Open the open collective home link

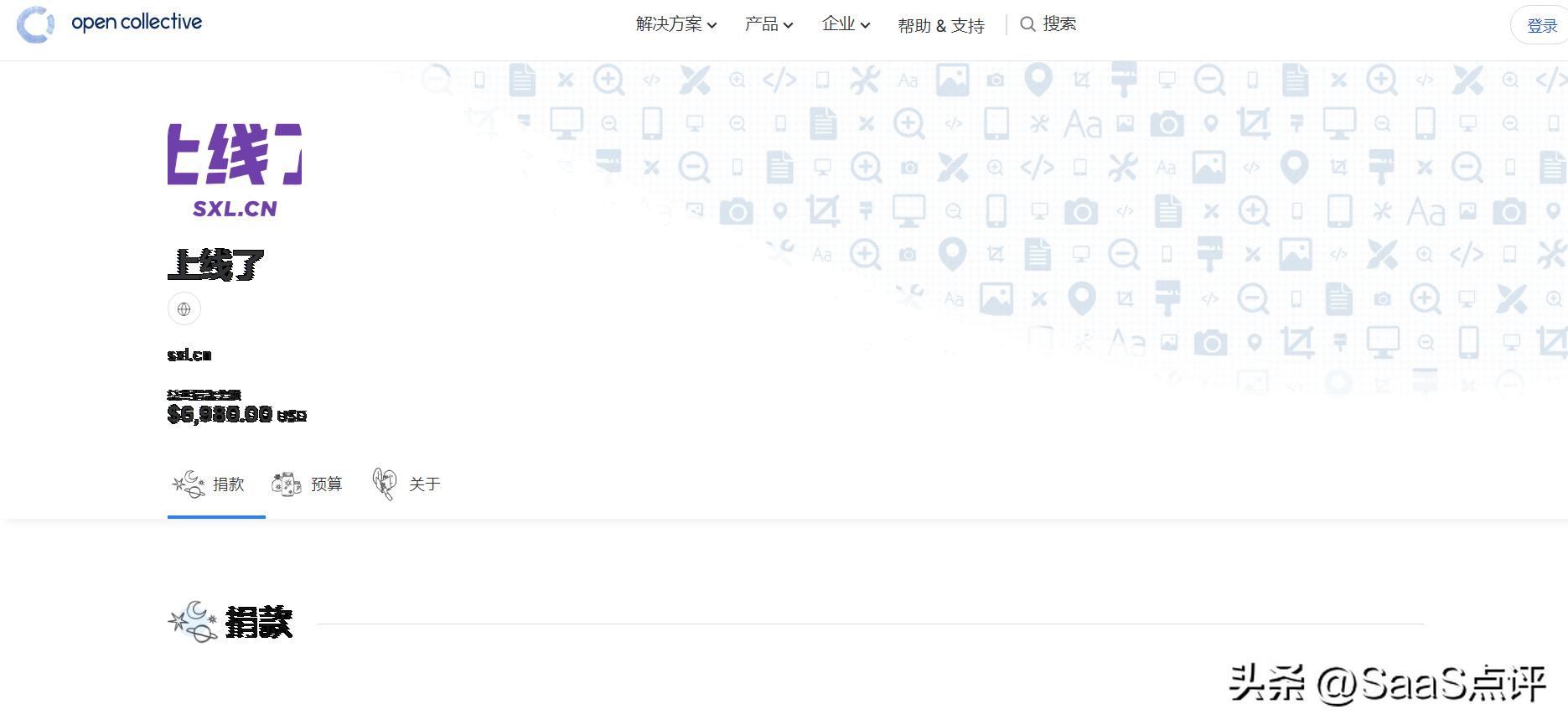137,23
